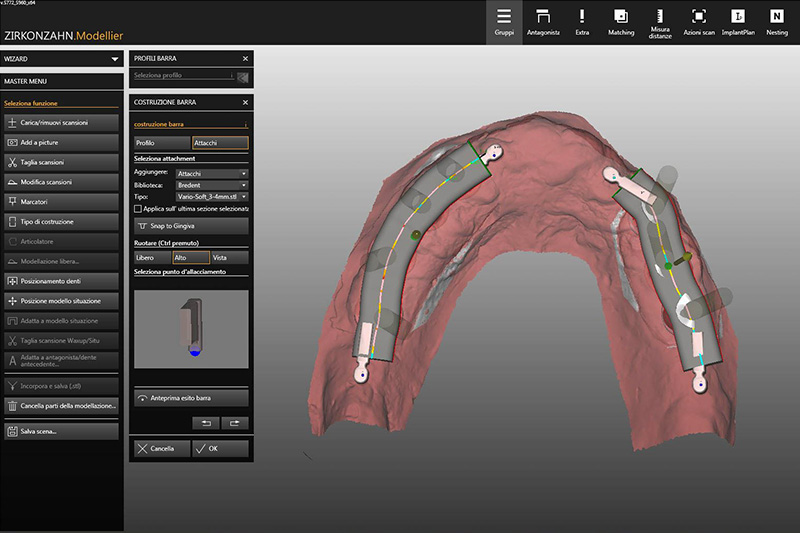
Task: Expand the Tipo Vario-Soft dropdown
Action: point(211,197)
